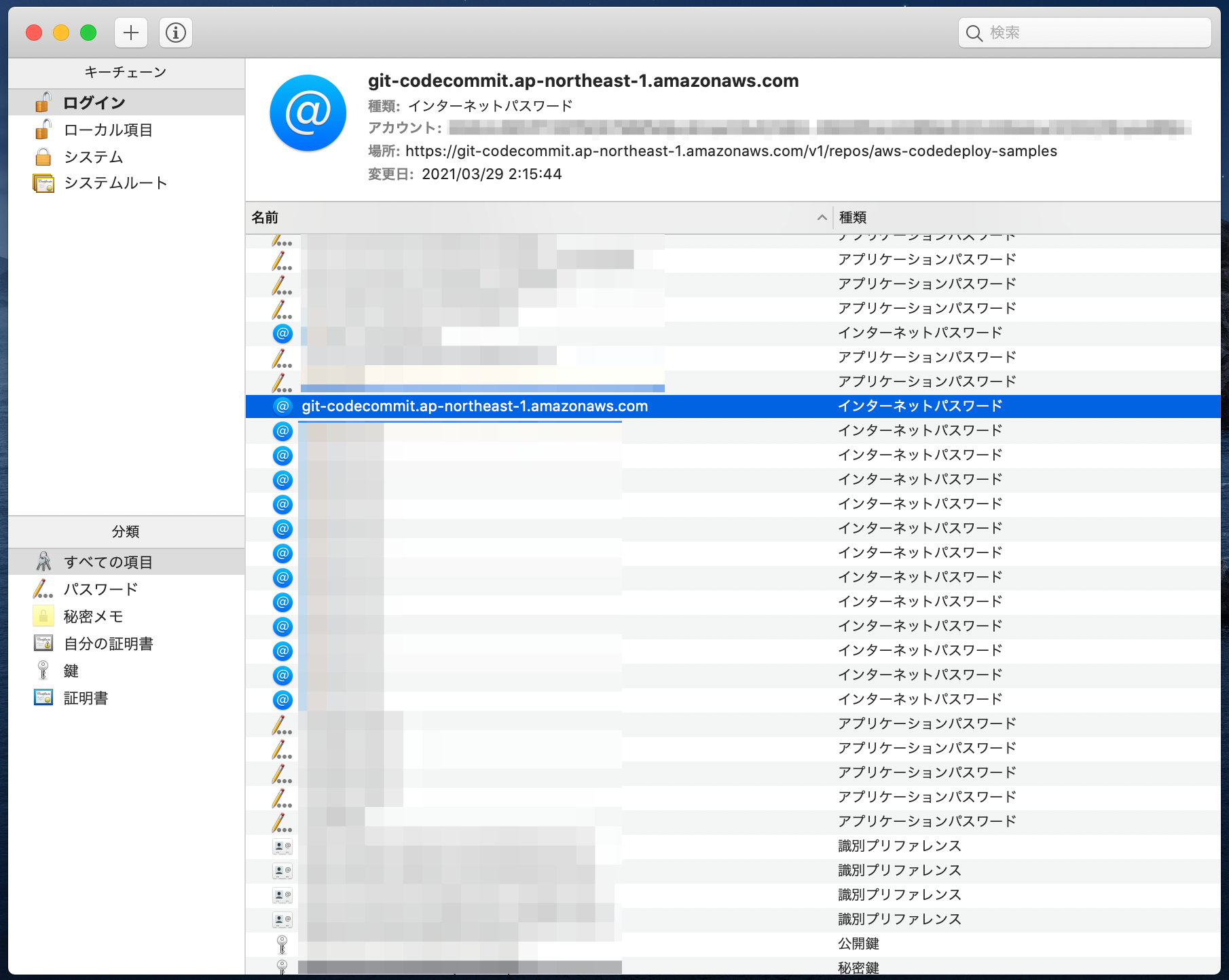Select the システム locked keychain

(126, 157)
